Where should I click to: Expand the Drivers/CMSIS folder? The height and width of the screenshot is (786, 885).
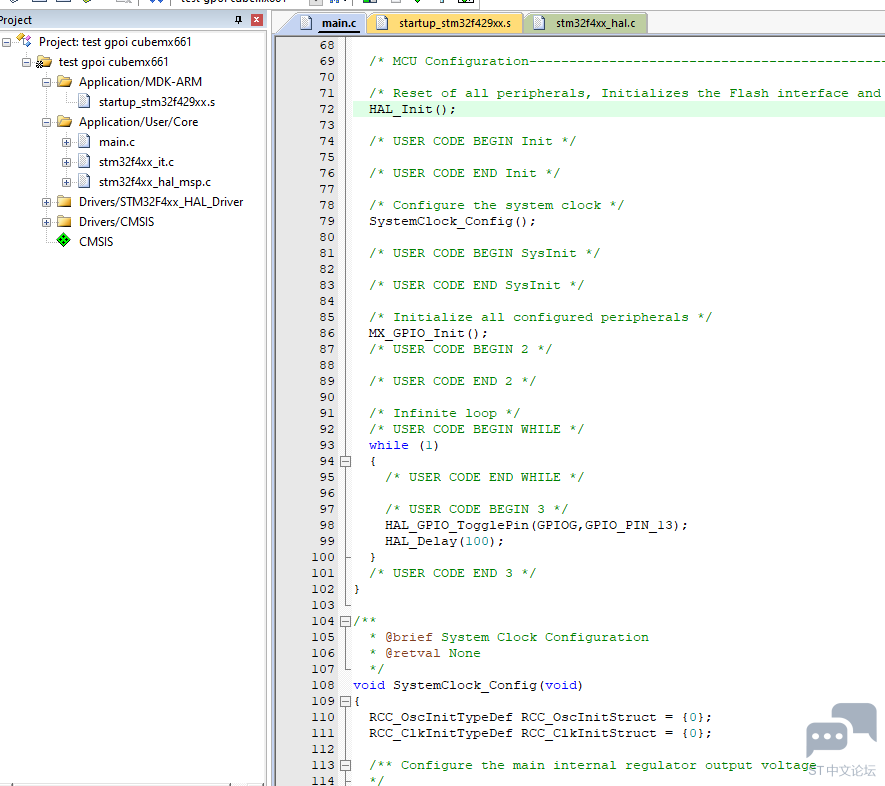pyautogui.click(x=46, y=222)
